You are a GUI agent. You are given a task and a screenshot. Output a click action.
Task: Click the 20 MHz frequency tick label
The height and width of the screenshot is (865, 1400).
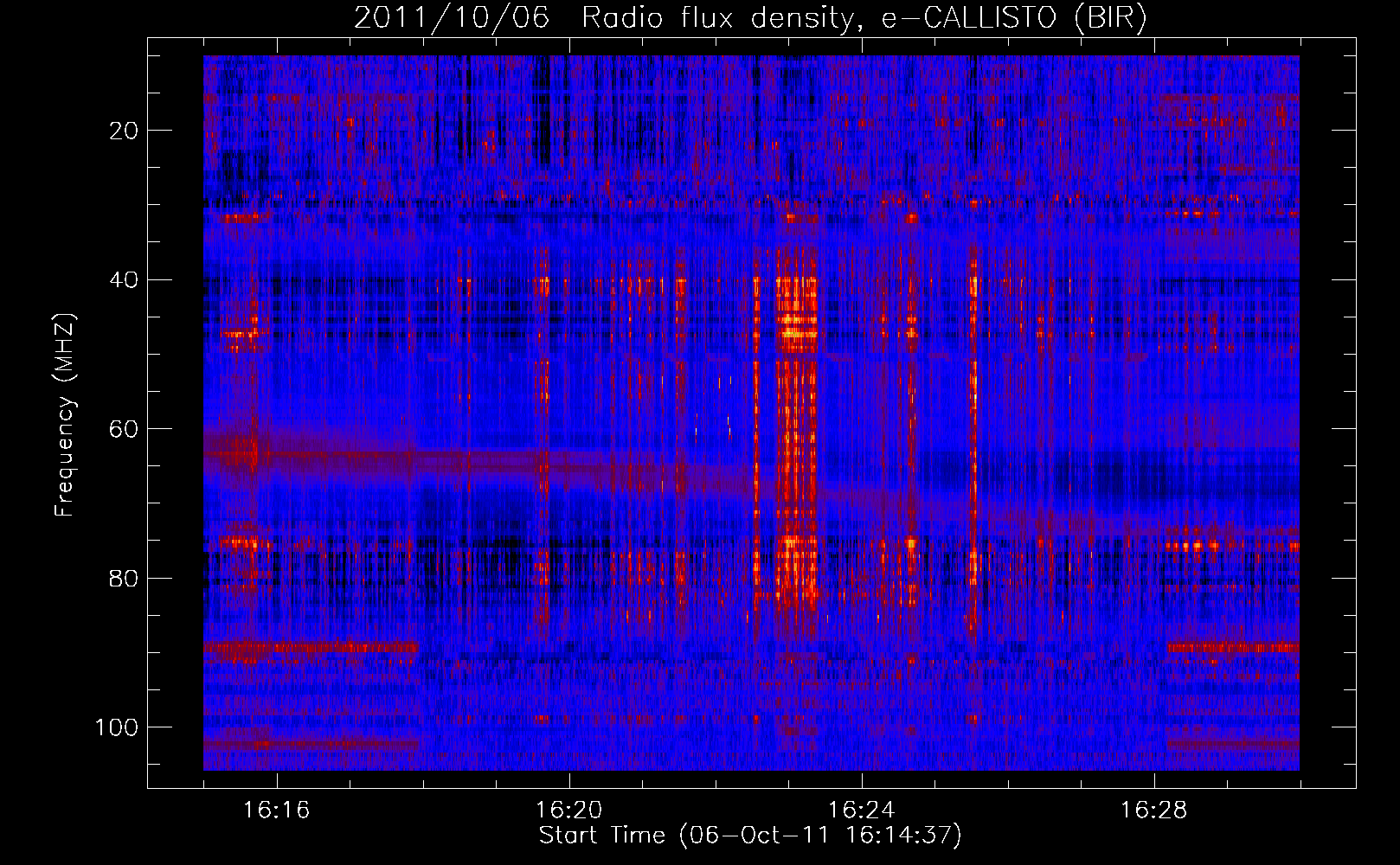click(124, 131)
